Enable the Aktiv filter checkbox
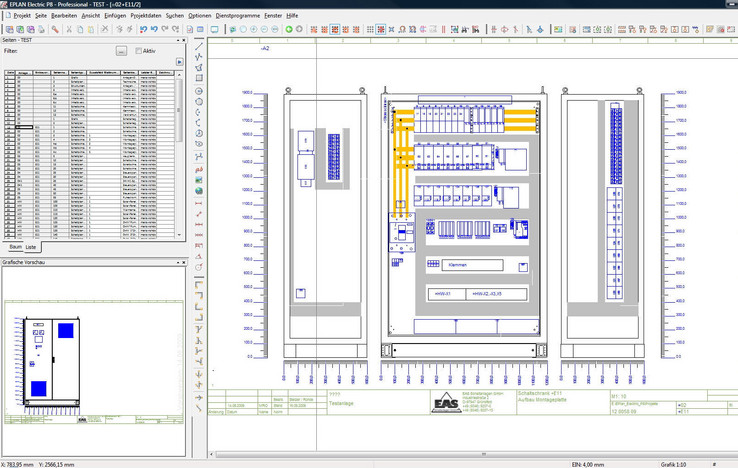The height and width of the screenshot is (468, 738). pos(139,51)
